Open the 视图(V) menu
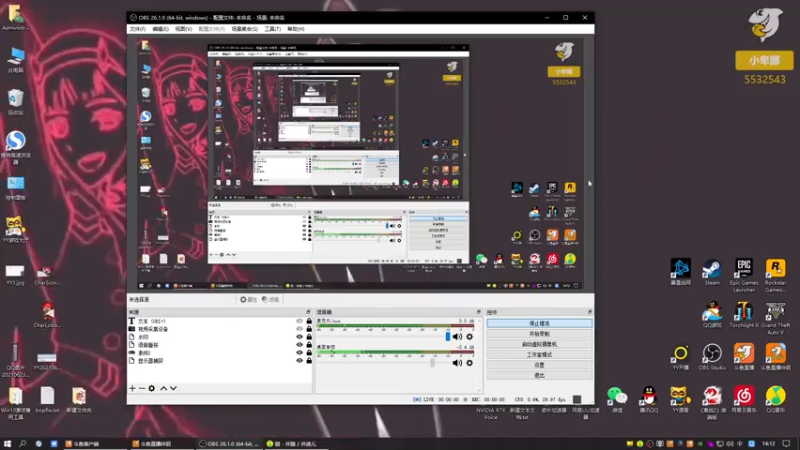The height and width of the screenshot is (450, 800). click(x=184, y=29)
